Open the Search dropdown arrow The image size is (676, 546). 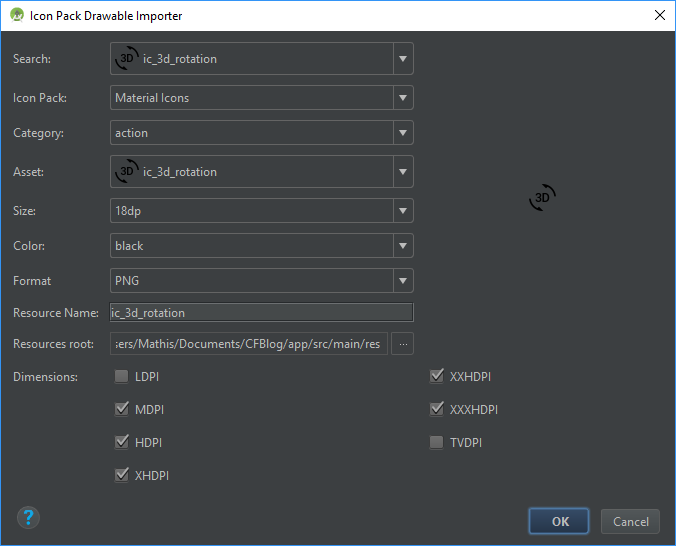coord(403,59)
